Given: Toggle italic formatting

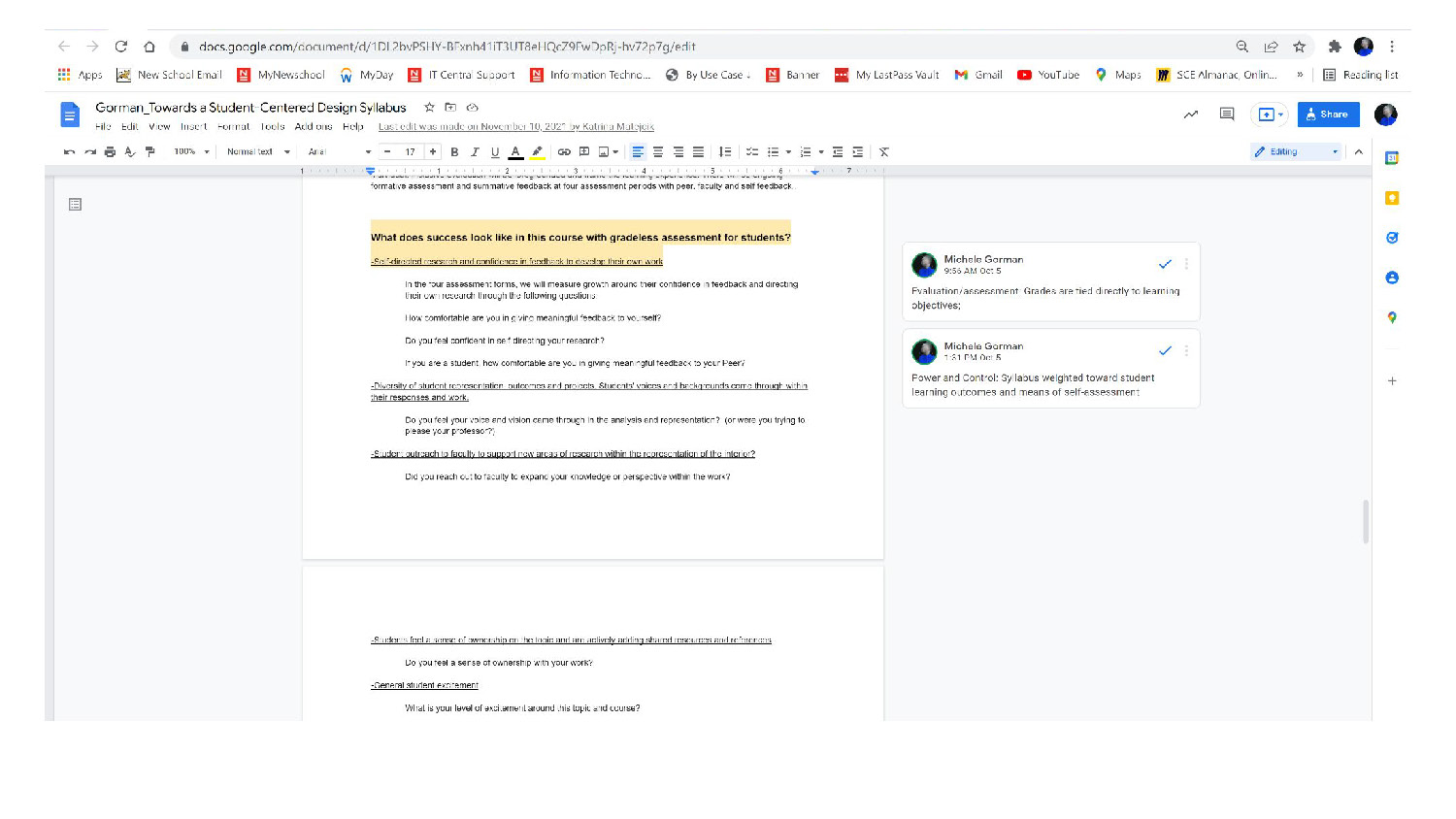Looking at the screenshot, I should (x=475, y=152).
